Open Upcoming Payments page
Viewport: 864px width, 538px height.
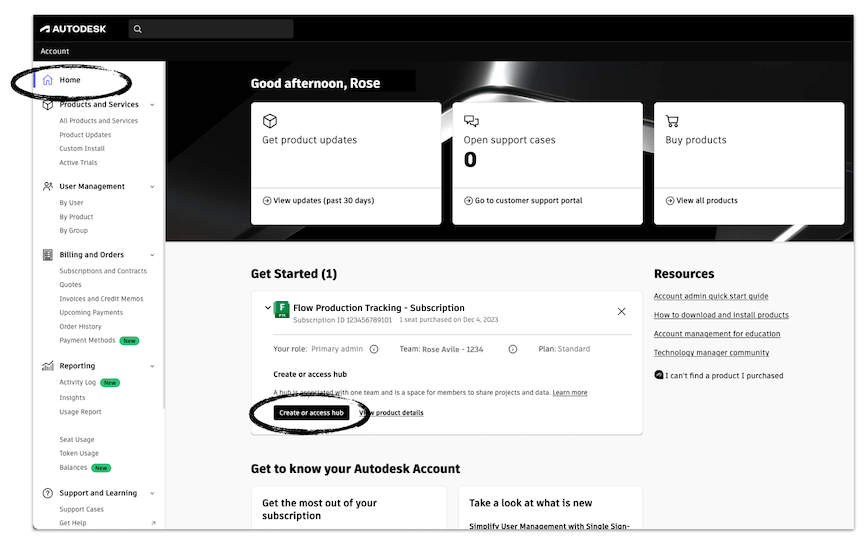coord(91,313)
